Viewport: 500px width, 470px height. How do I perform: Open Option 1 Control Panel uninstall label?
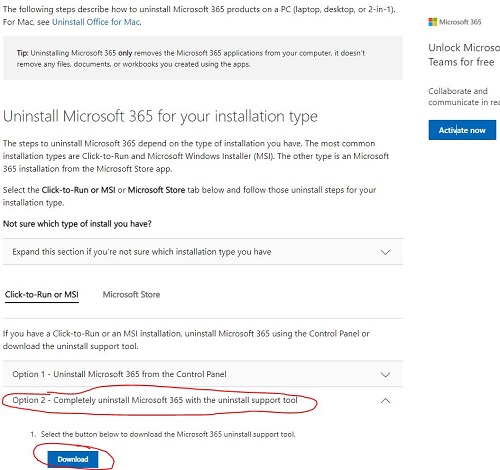[119, 374]
